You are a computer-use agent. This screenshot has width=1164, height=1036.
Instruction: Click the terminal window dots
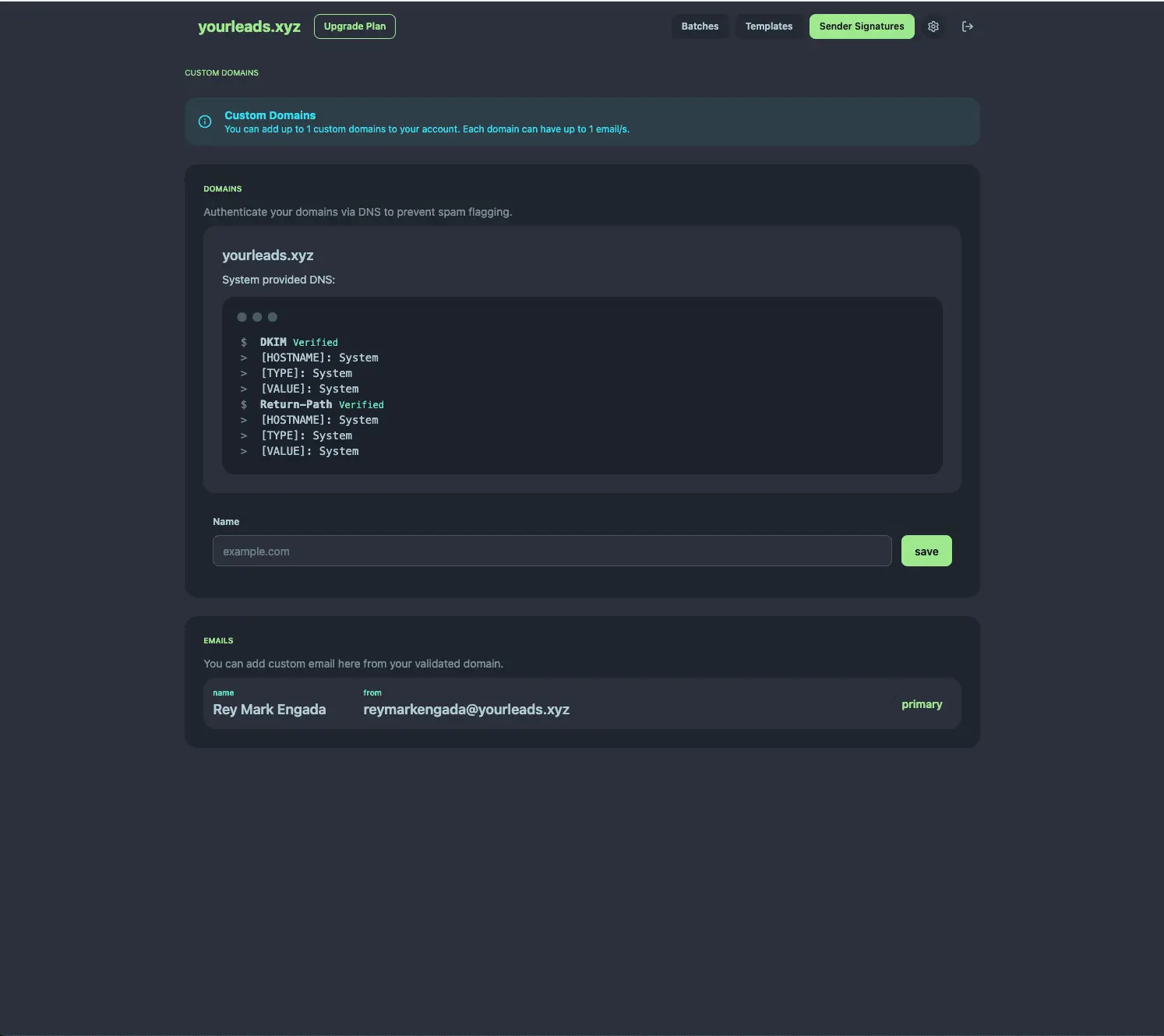coord(257,317)
